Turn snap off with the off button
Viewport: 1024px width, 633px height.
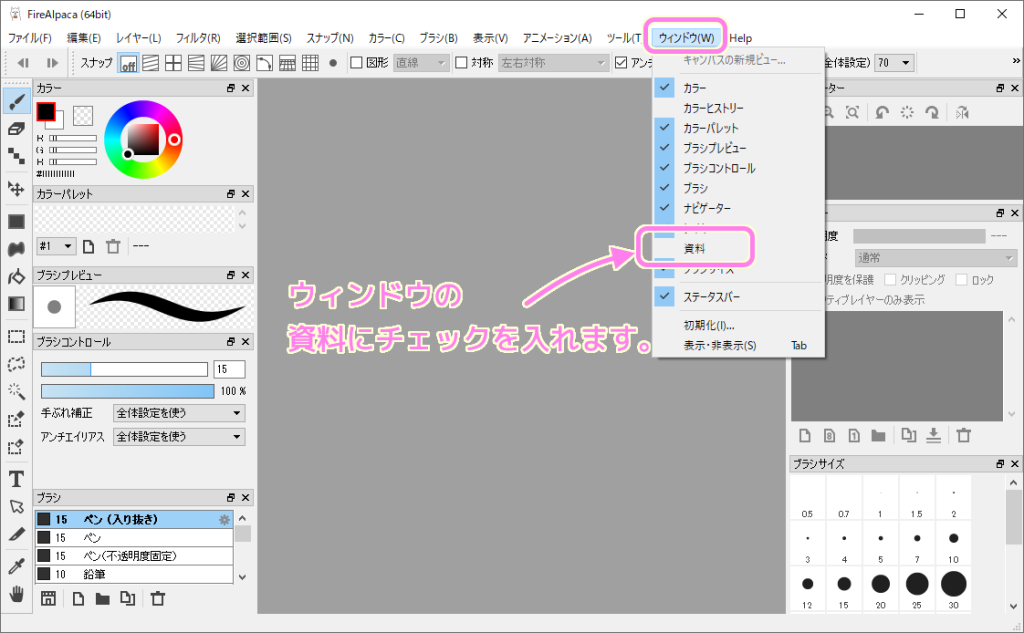[x=128, y=62]
